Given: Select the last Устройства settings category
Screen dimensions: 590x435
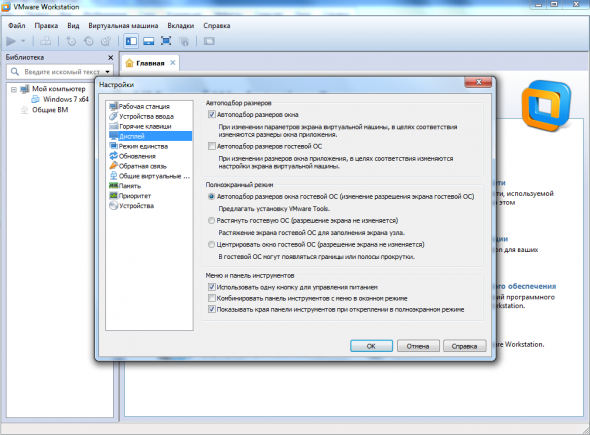Looking at the screenshot, I should tap(136, 206).
